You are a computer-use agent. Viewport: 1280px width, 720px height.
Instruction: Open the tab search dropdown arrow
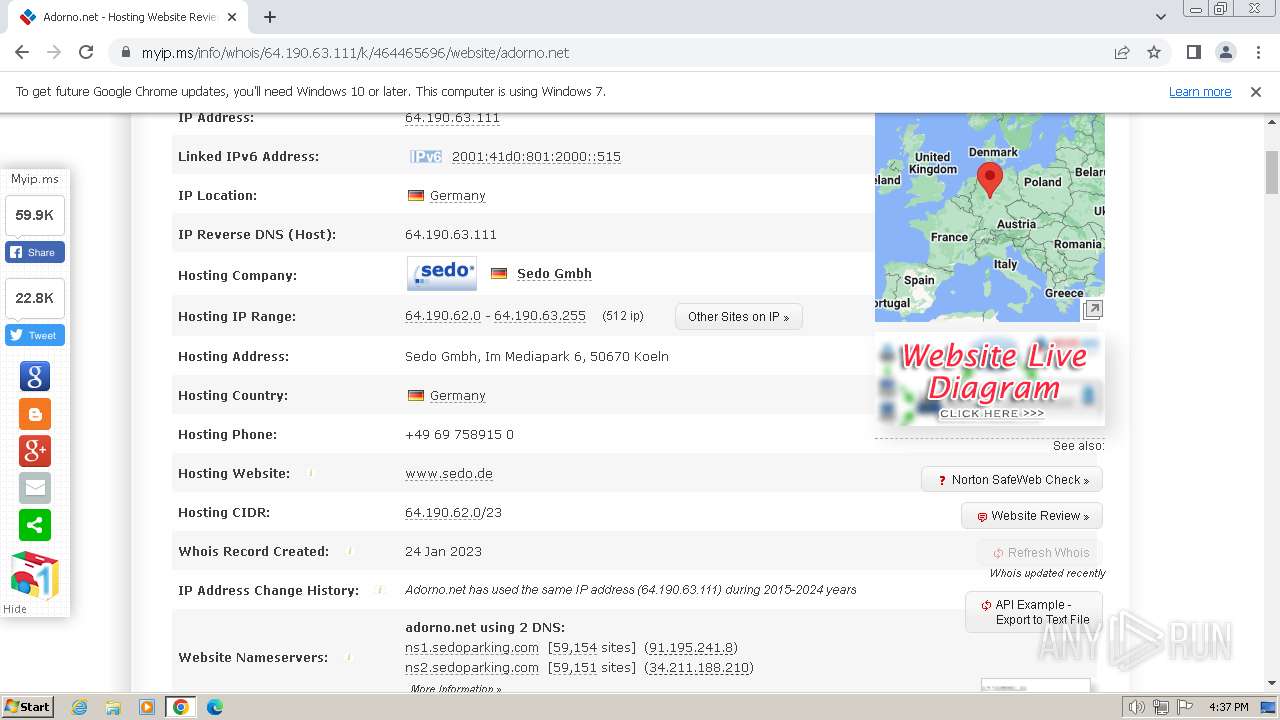1160,17
